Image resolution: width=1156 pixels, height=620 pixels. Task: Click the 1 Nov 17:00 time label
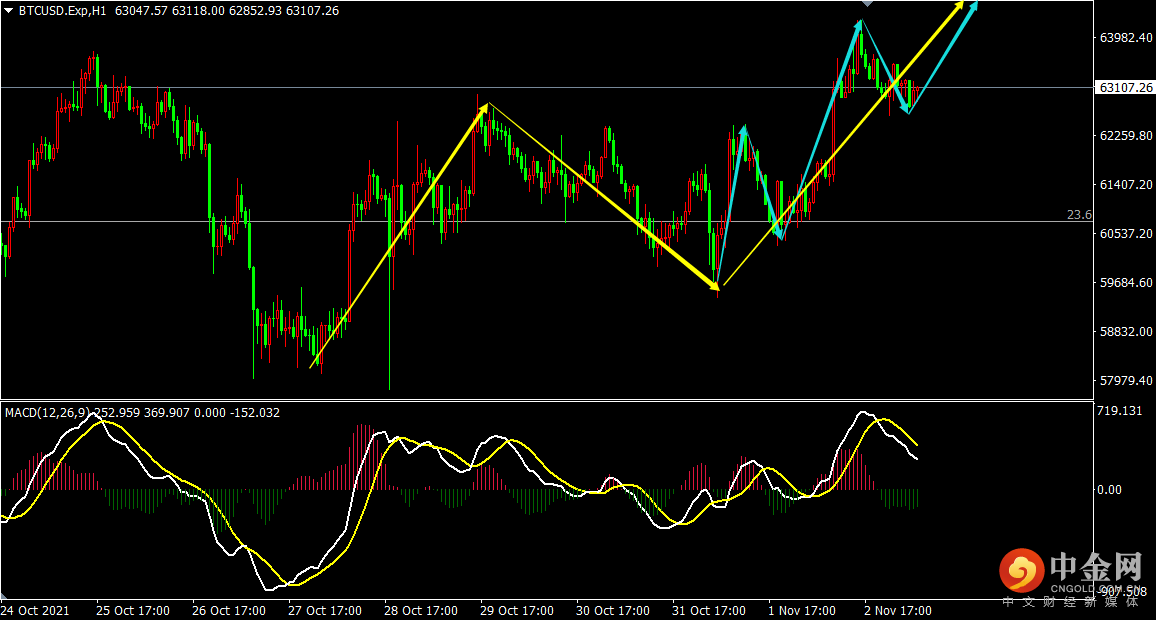[x=801, y=610]
